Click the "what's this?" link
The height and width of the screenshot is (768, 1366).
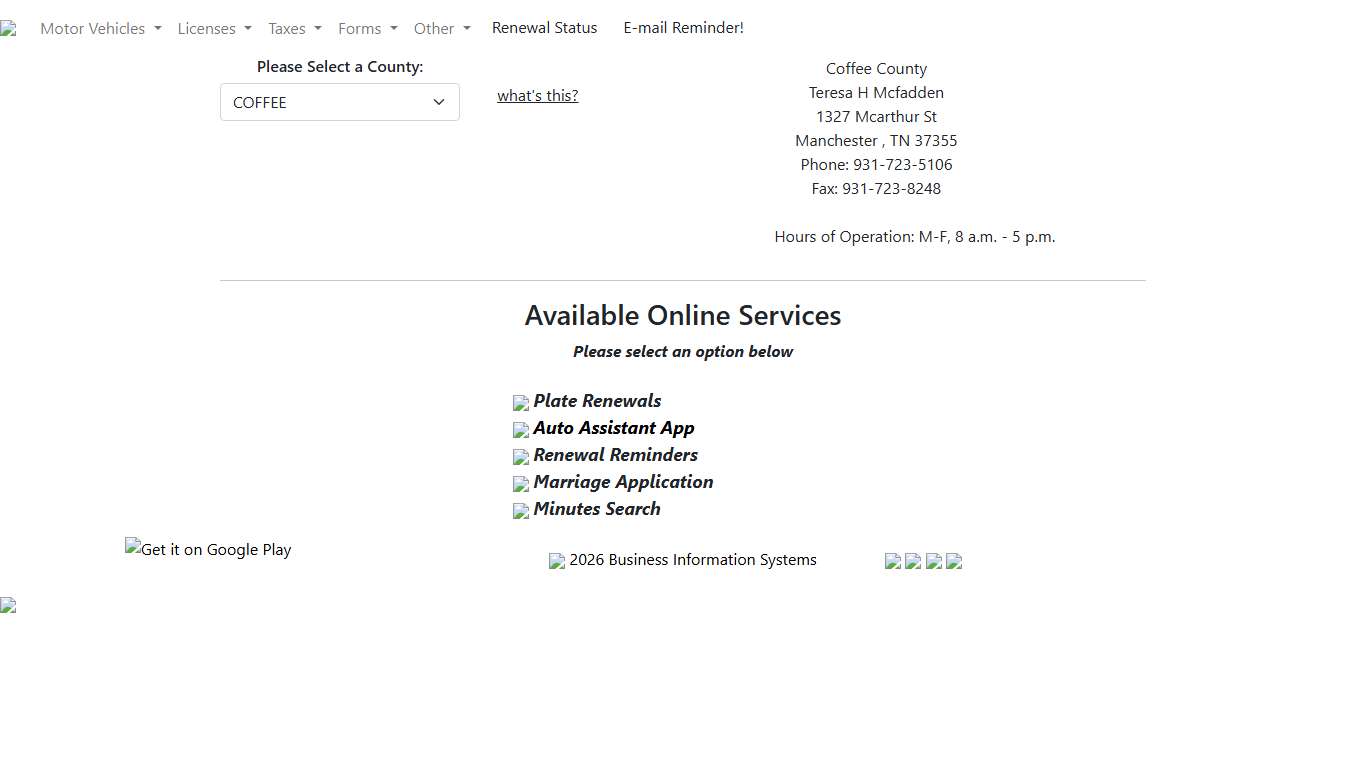pyautogui.click(x=537, y=96)
